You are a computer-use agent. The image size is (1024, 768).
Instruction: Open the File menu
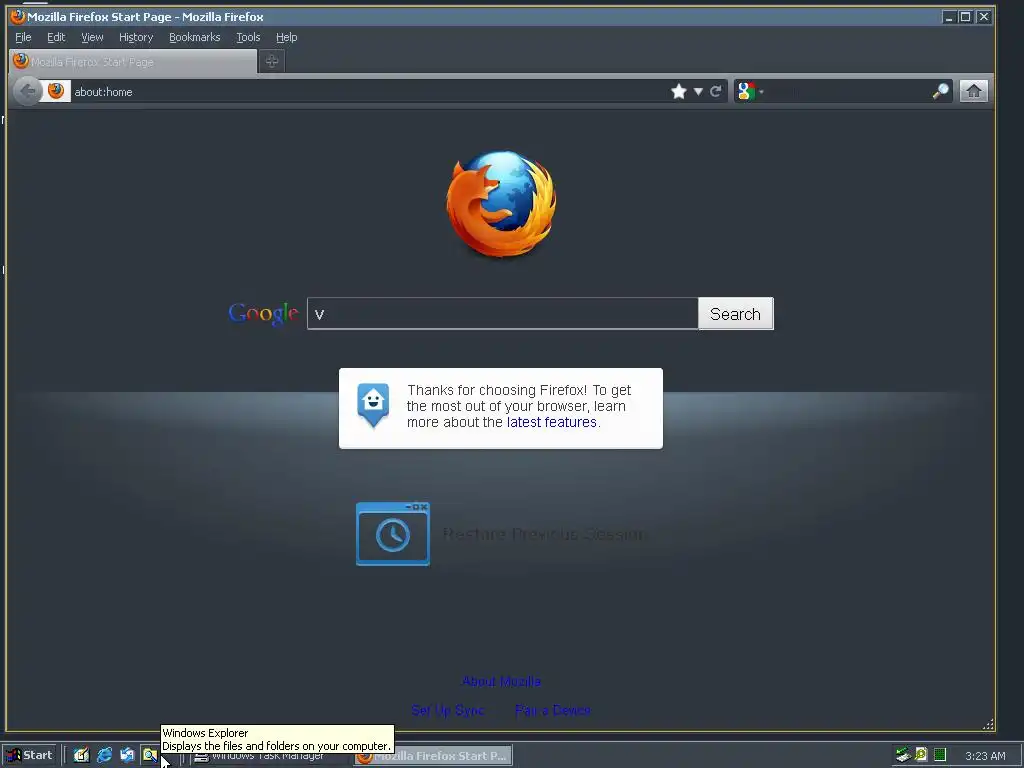click(x=23, y=37)
